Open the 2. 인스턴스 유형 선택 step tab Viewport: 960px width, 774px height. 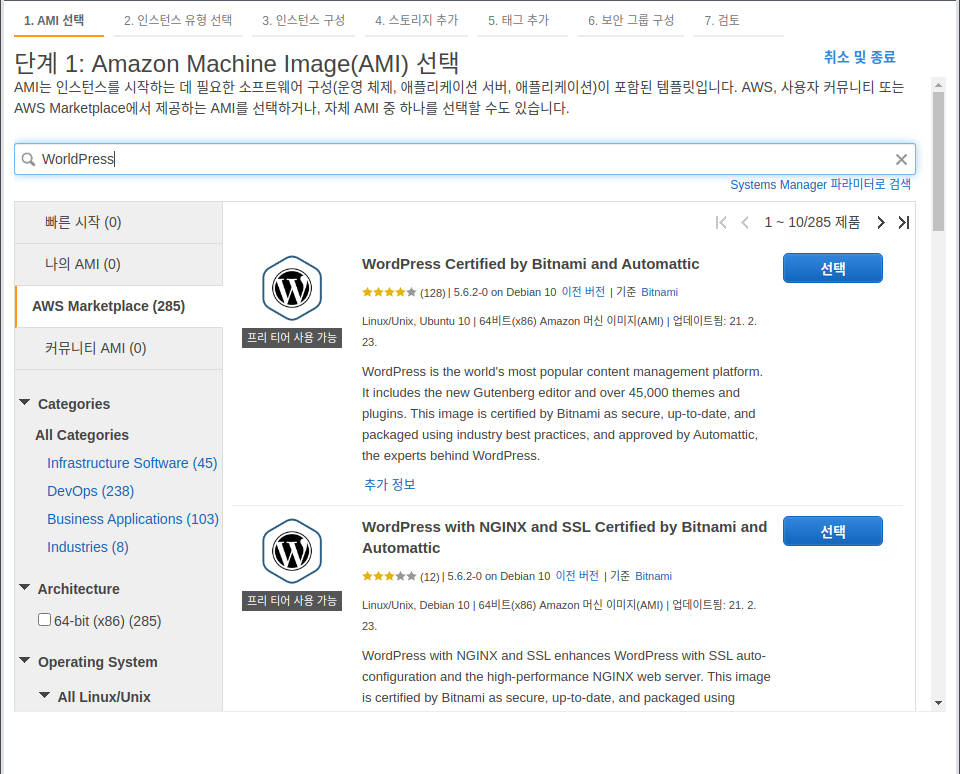[x=178, y=20]
